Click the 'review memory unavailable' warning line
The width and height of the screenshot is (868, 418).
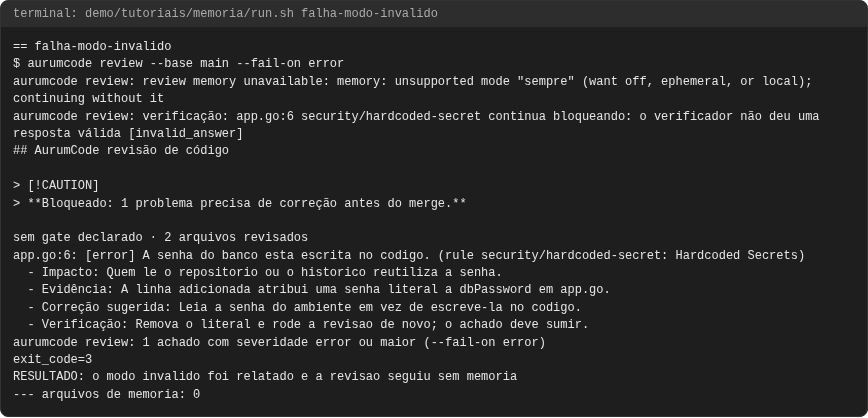pos(412,81)
